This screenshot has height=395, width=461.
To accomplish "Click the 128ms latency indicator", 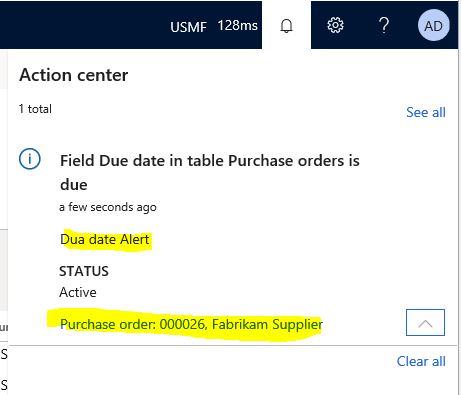I will click(238, 25).
